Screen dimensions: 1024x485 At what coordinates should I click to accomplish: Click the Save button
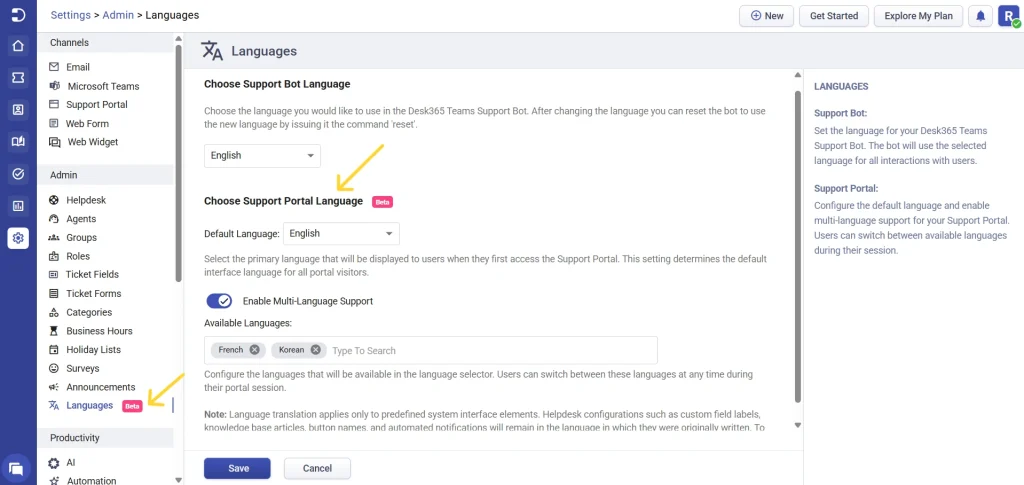(238, 468)
